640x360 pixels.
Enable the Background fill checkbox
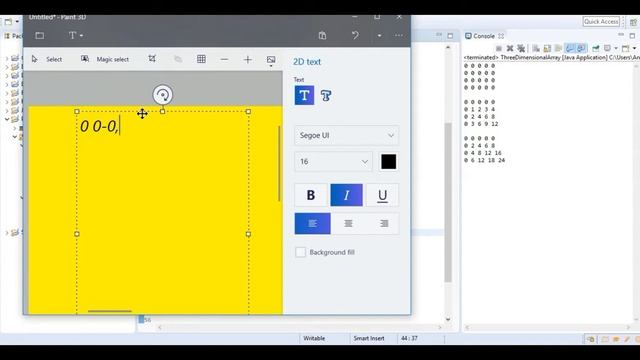point(300,252)
